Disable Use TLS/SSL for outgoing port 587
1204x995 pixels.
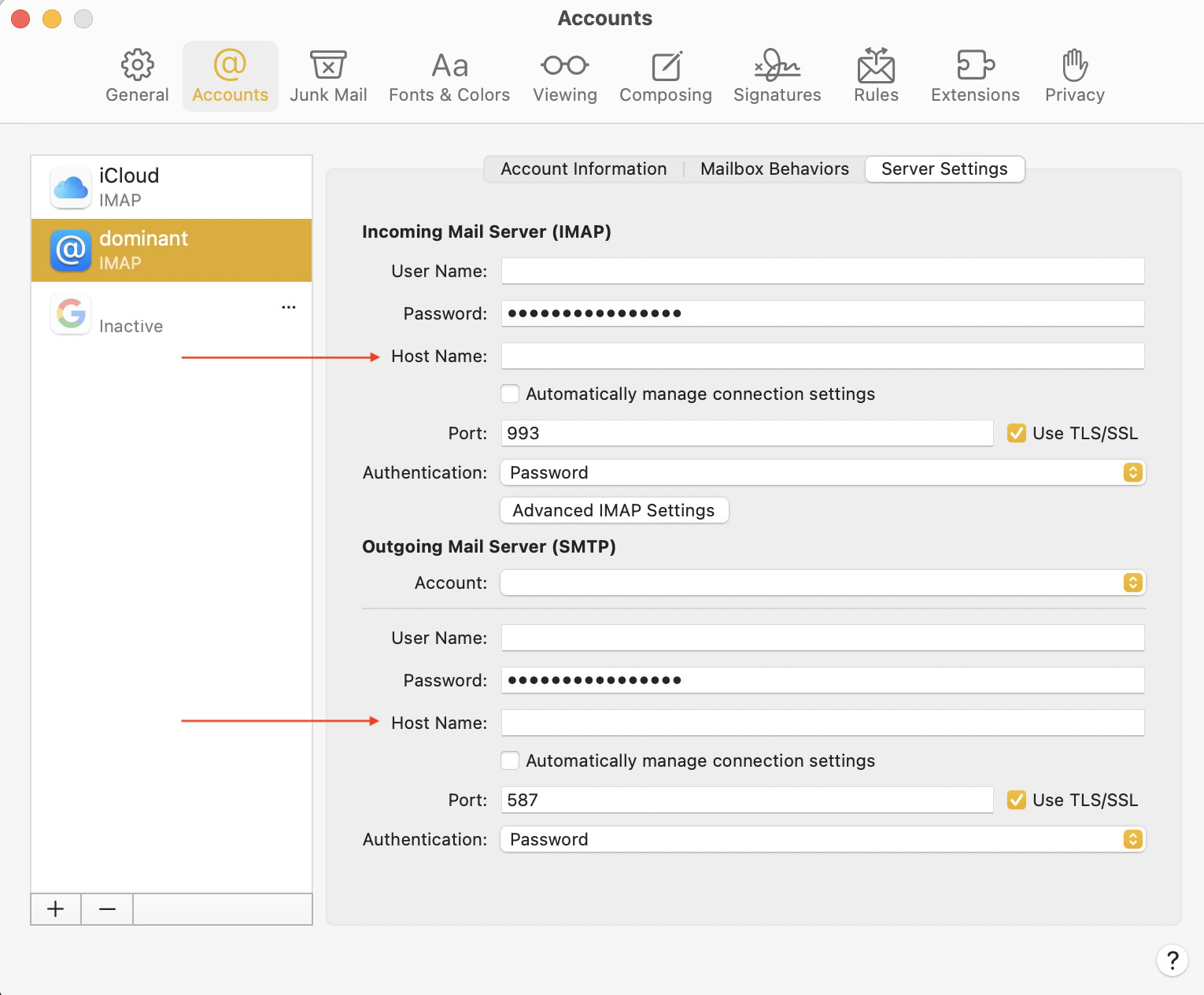1017,800
